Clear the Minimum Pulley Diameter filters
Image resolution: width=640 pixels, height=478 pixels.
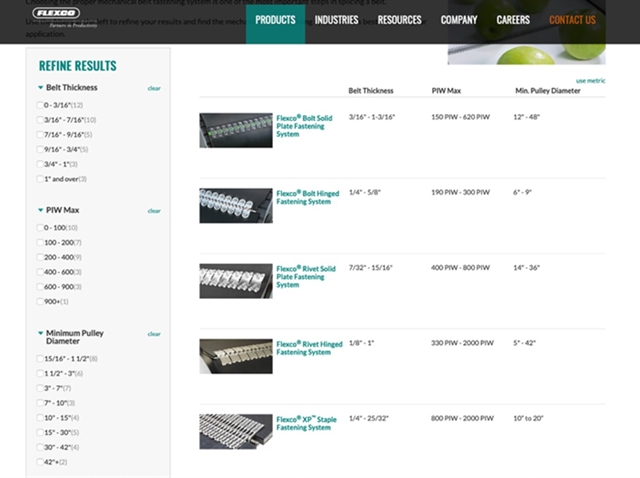(x=154, y=334)
